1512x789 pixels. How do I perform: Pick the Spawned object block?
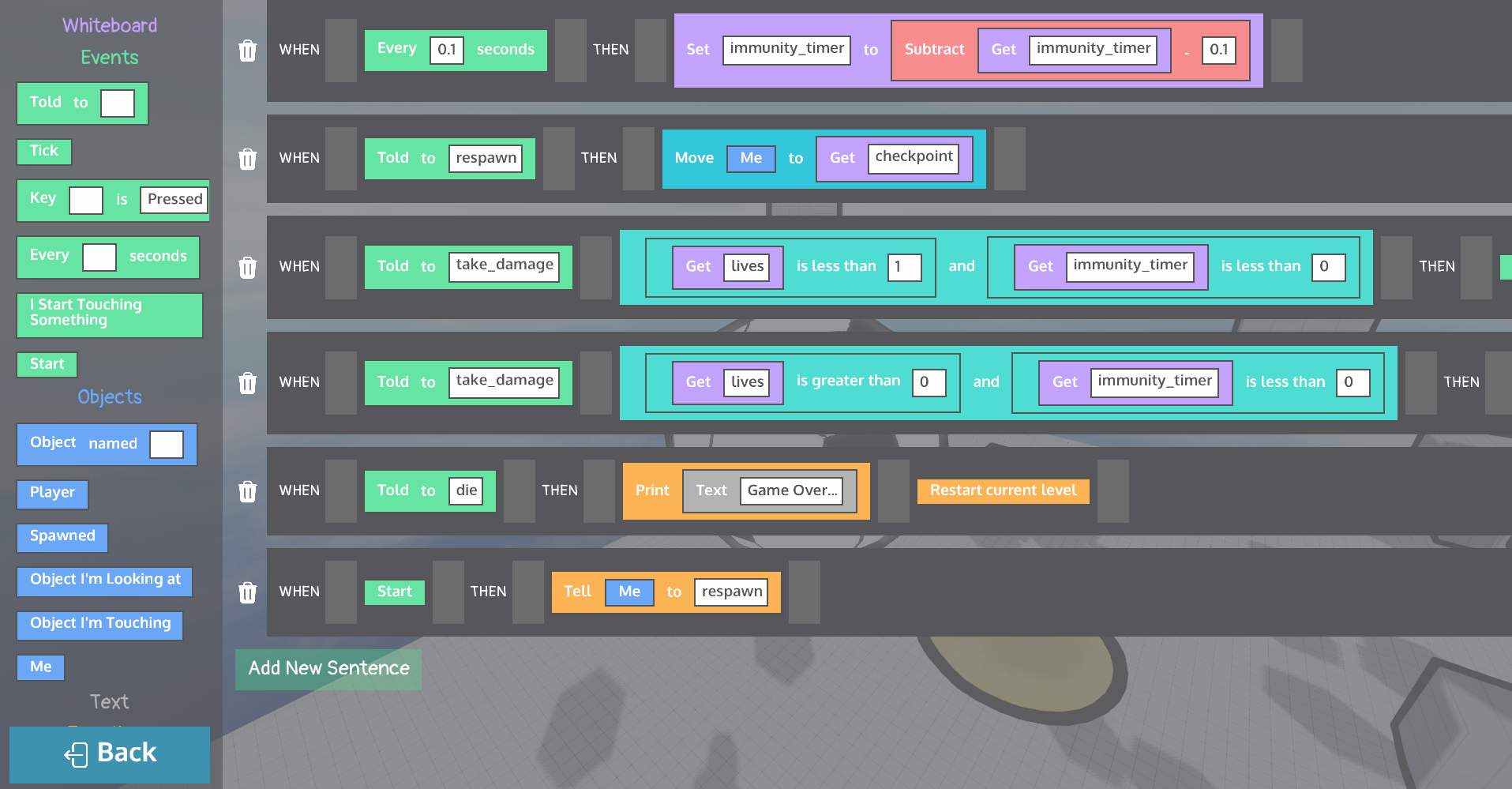click(62, 537)
